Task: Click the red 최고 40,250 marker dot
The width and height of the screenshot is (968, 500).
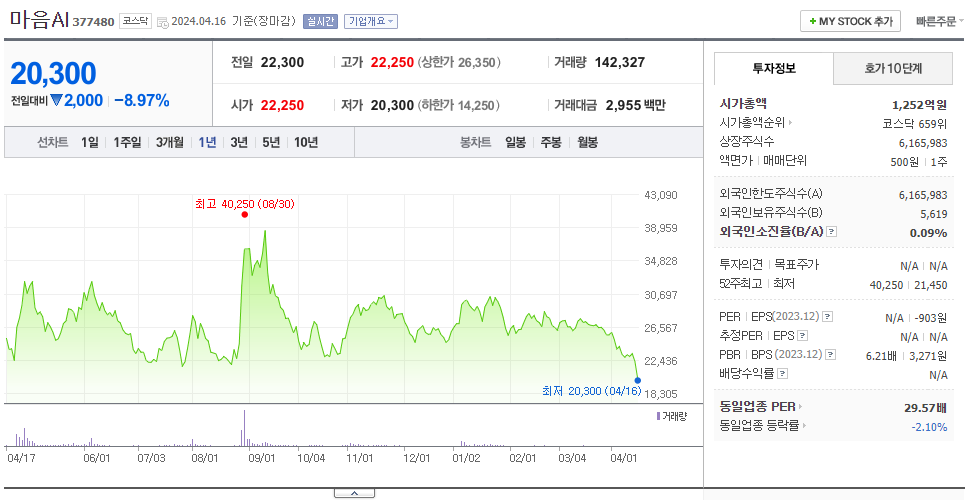Action: pyautogui.click(x=244, y=215)
